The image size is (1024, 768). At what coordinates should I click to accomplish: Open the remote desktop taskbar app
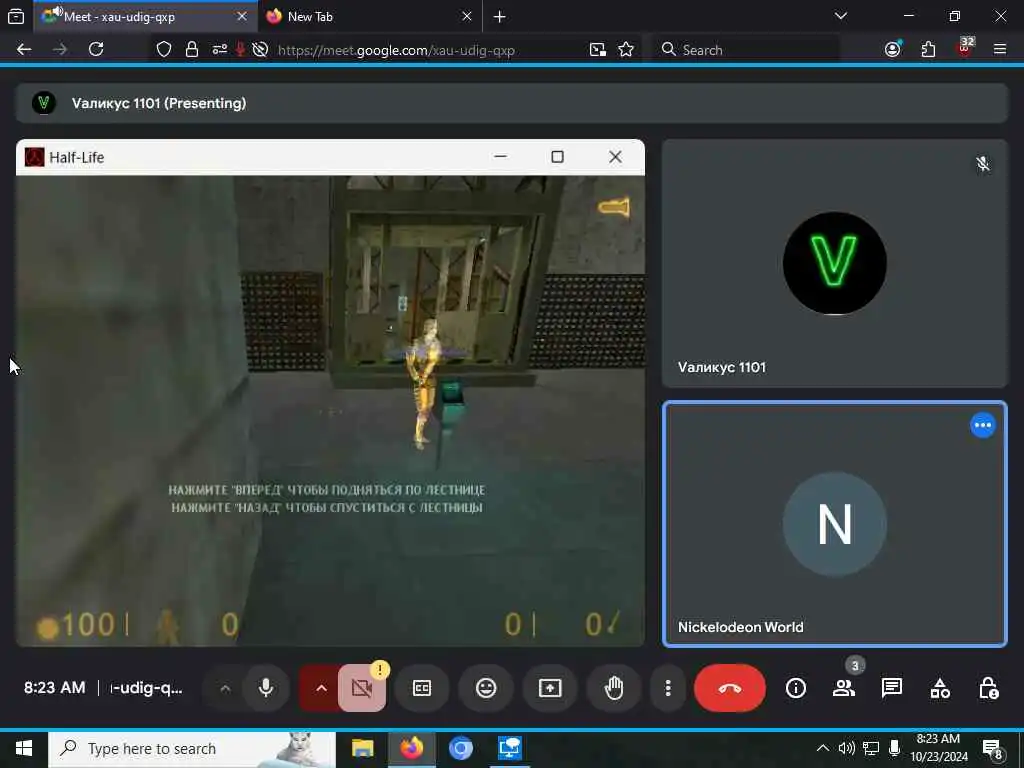pyautogui.click(x=509, y=748)
